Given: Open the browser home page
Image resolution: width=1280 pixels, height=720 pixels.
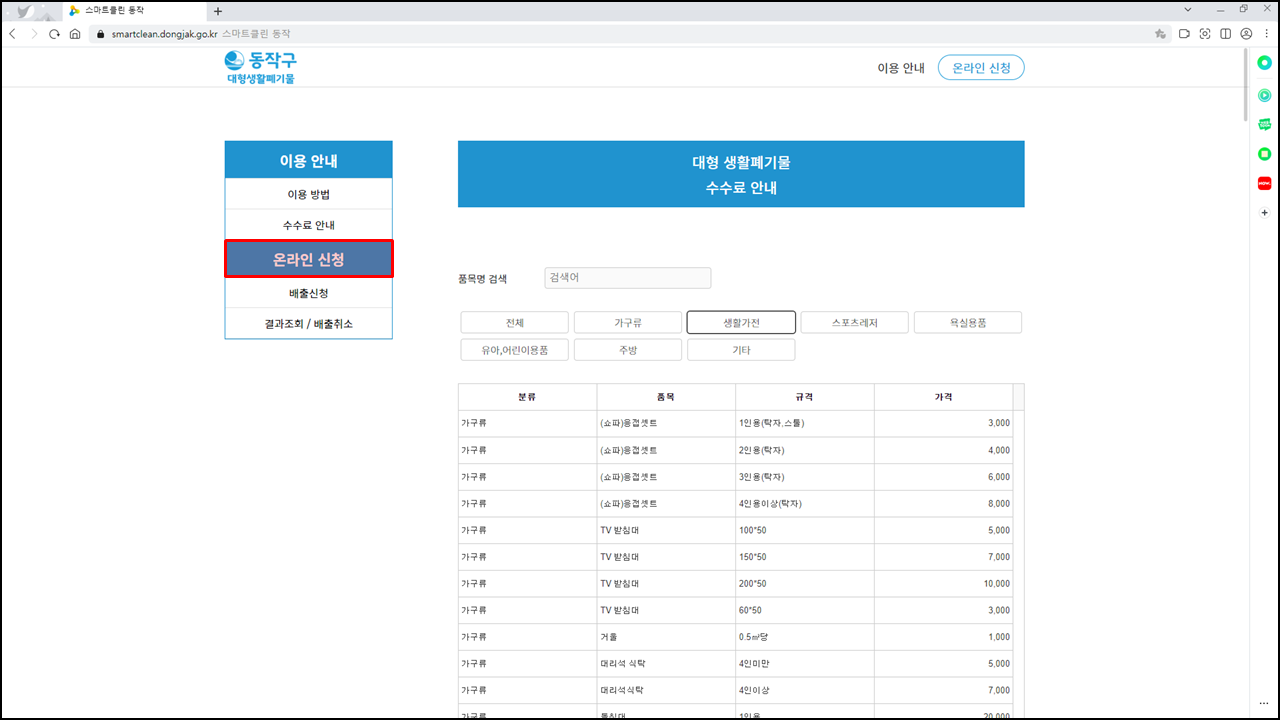Looking at the screenshot, I should tap(75, 33).
